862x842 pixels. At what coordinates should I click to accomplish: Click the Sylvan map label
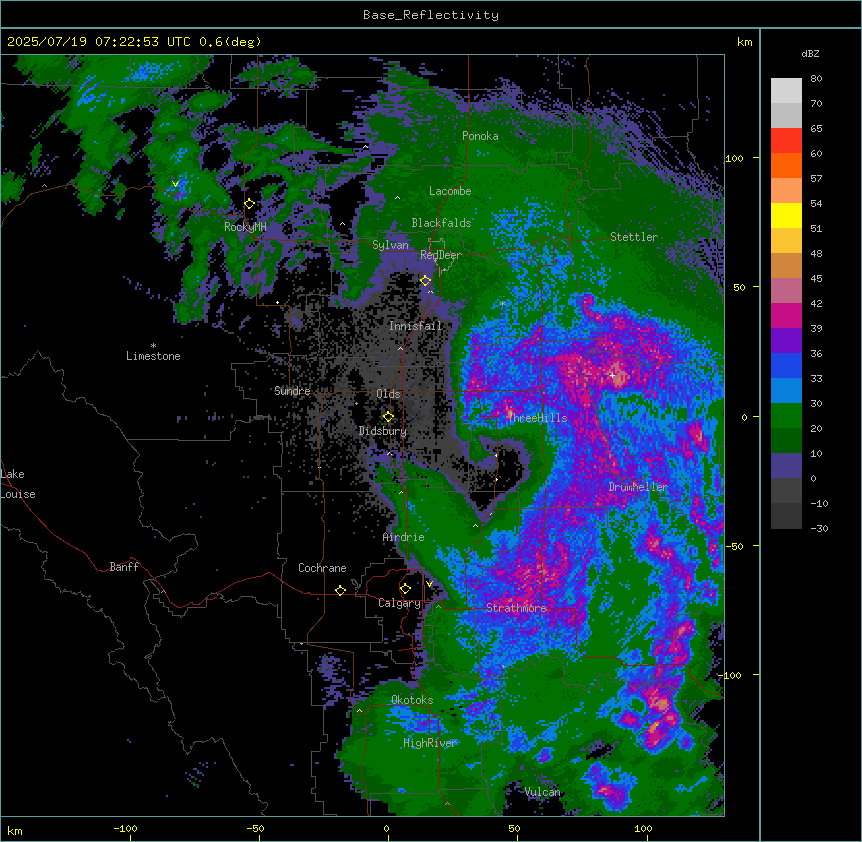click(390, 245)
